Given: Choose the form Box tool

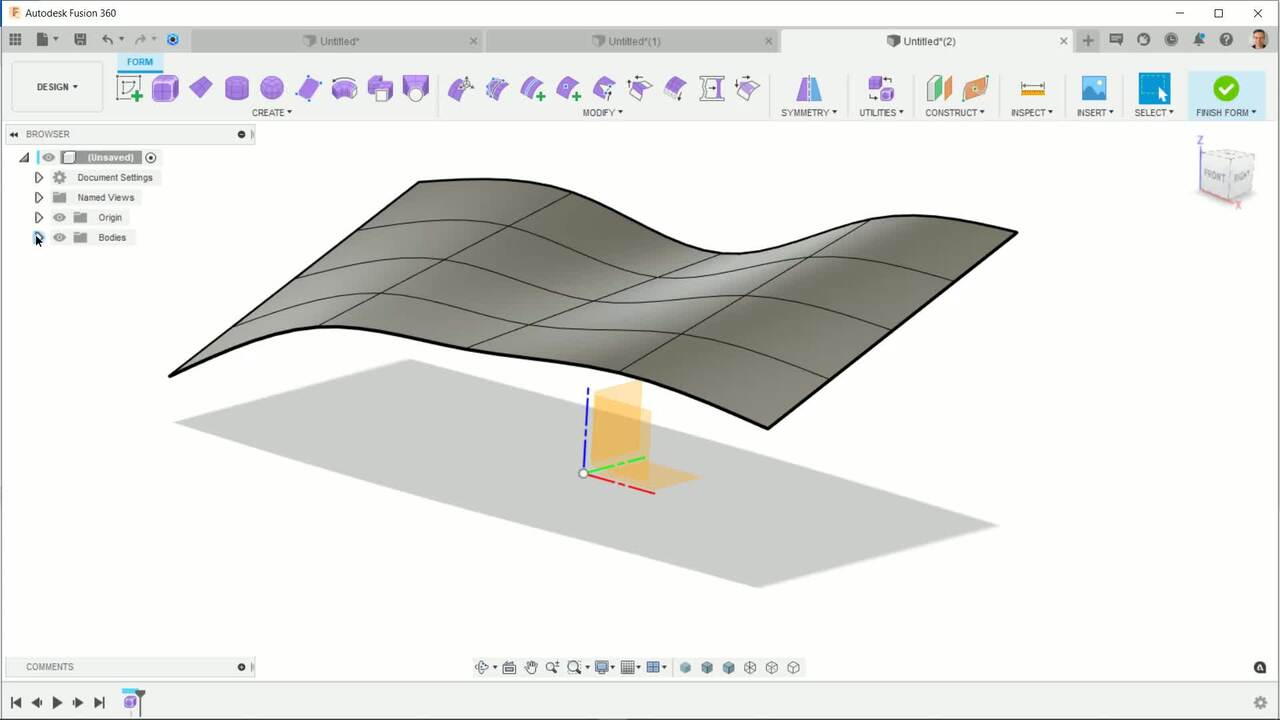Looking at the screenshot, I should (x=165, y=88).
